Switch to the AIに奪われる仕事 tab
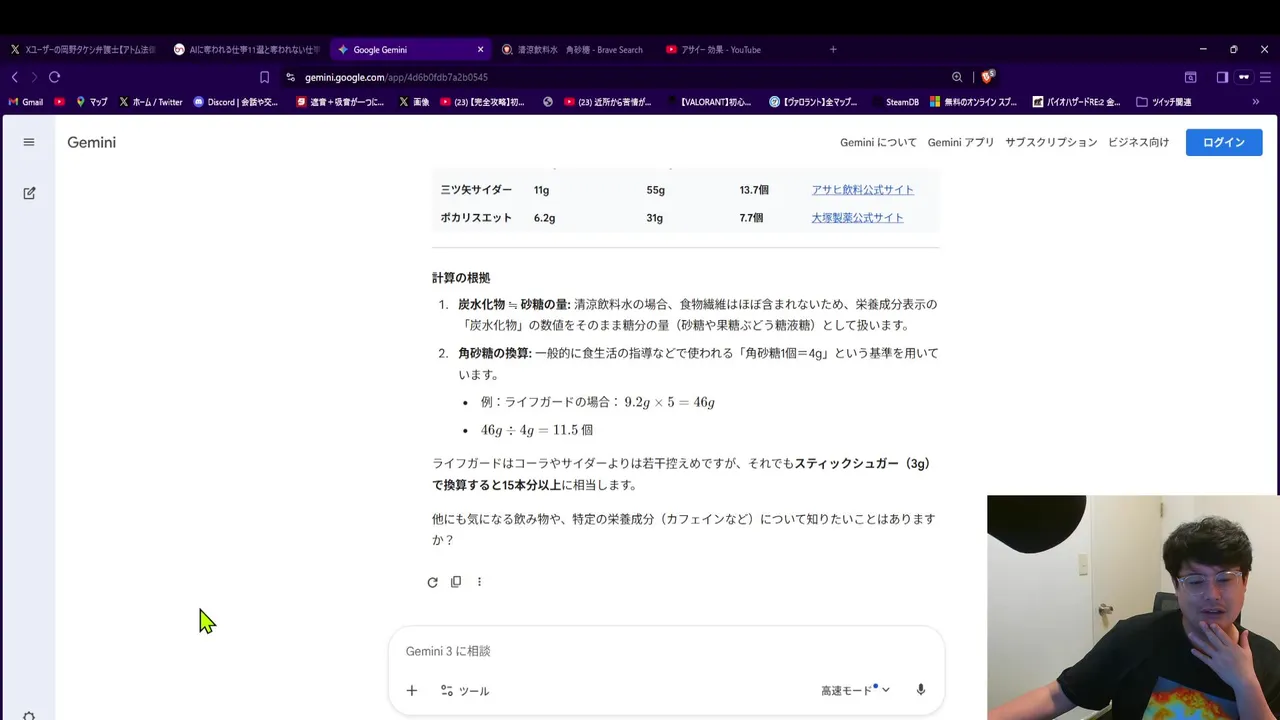The height and width of the screenshot is (720, 1280). click(246, 49)
